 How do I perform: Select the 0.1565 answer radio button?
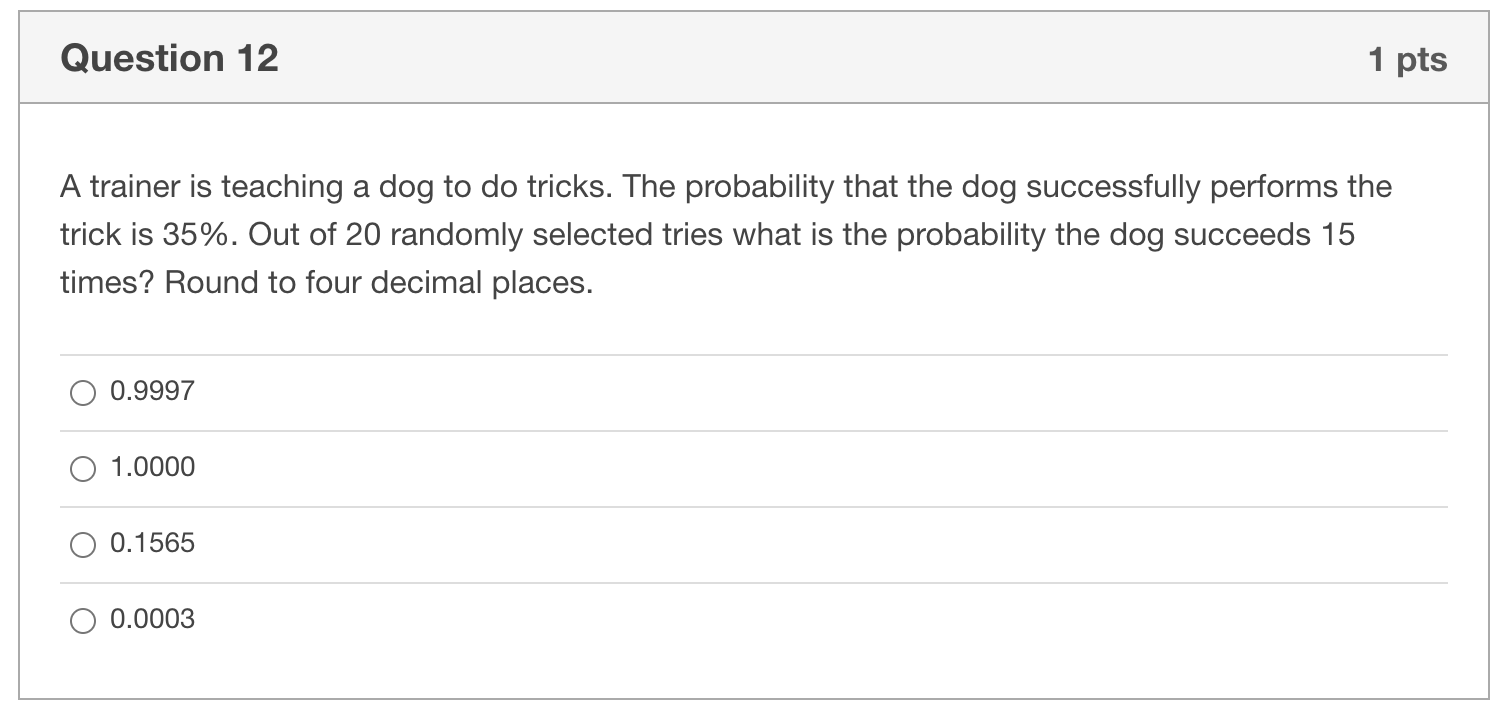pyautogui.click(x=84, y=544)
